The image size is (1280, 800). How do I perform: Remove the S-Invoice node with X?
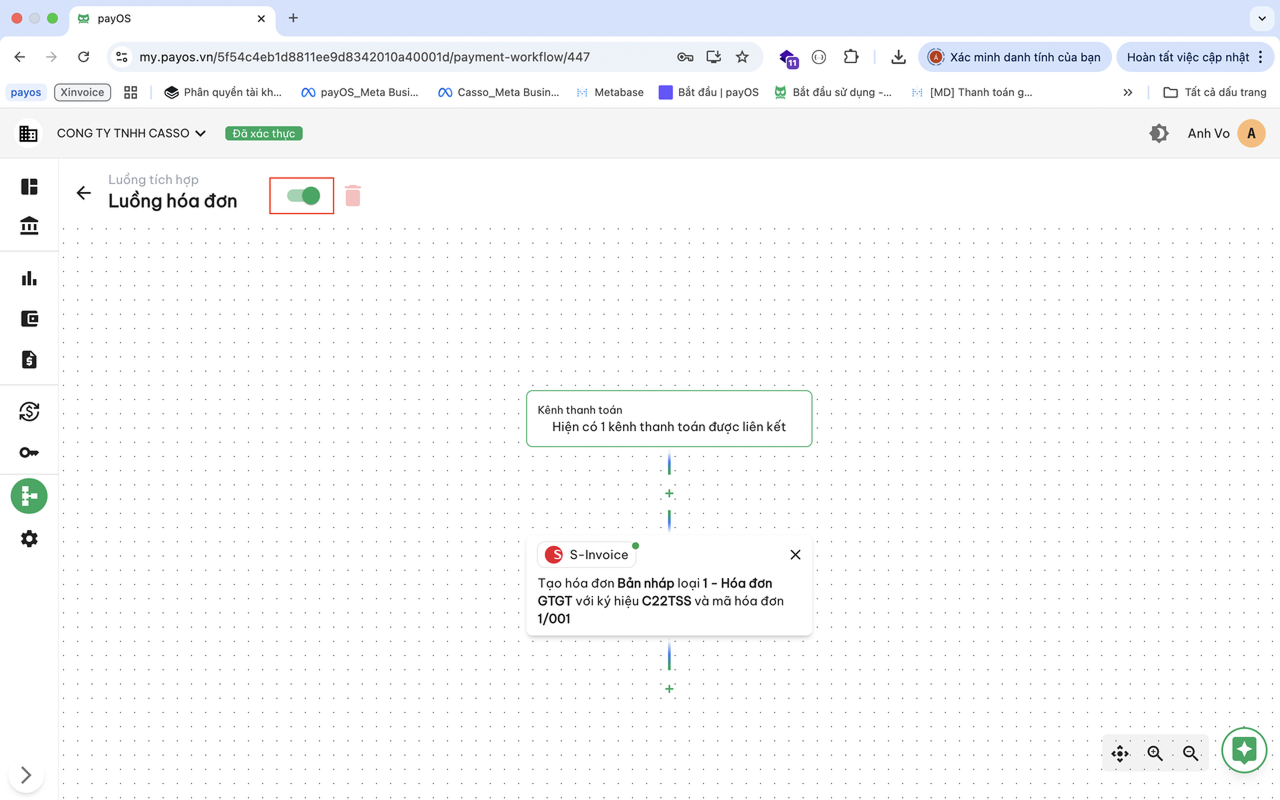click(x=795, y=555)
